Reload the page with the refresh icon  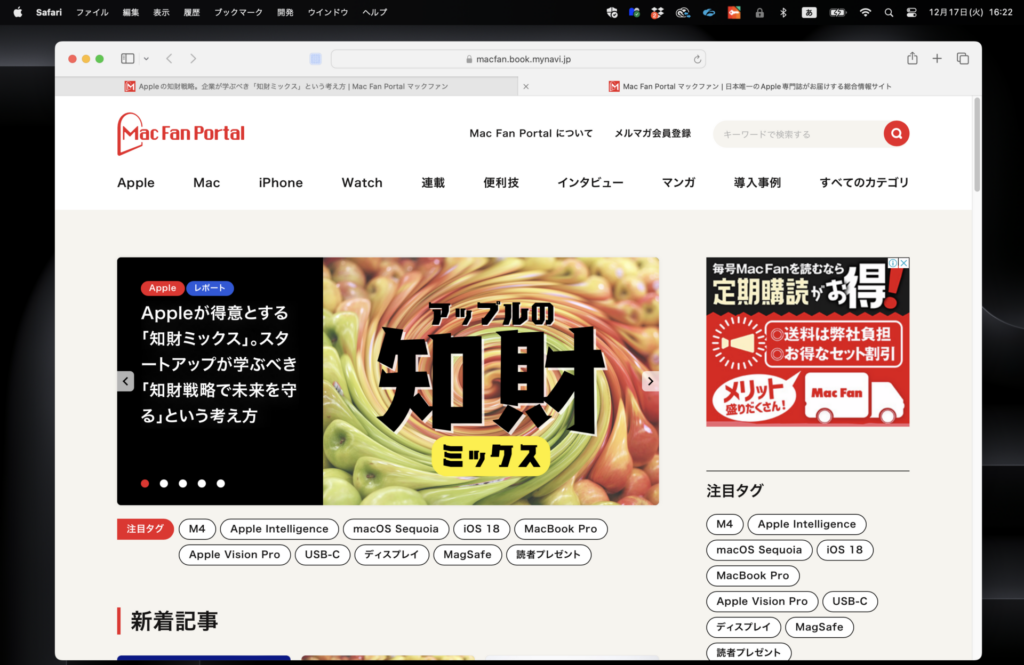(x=697, y=59)
